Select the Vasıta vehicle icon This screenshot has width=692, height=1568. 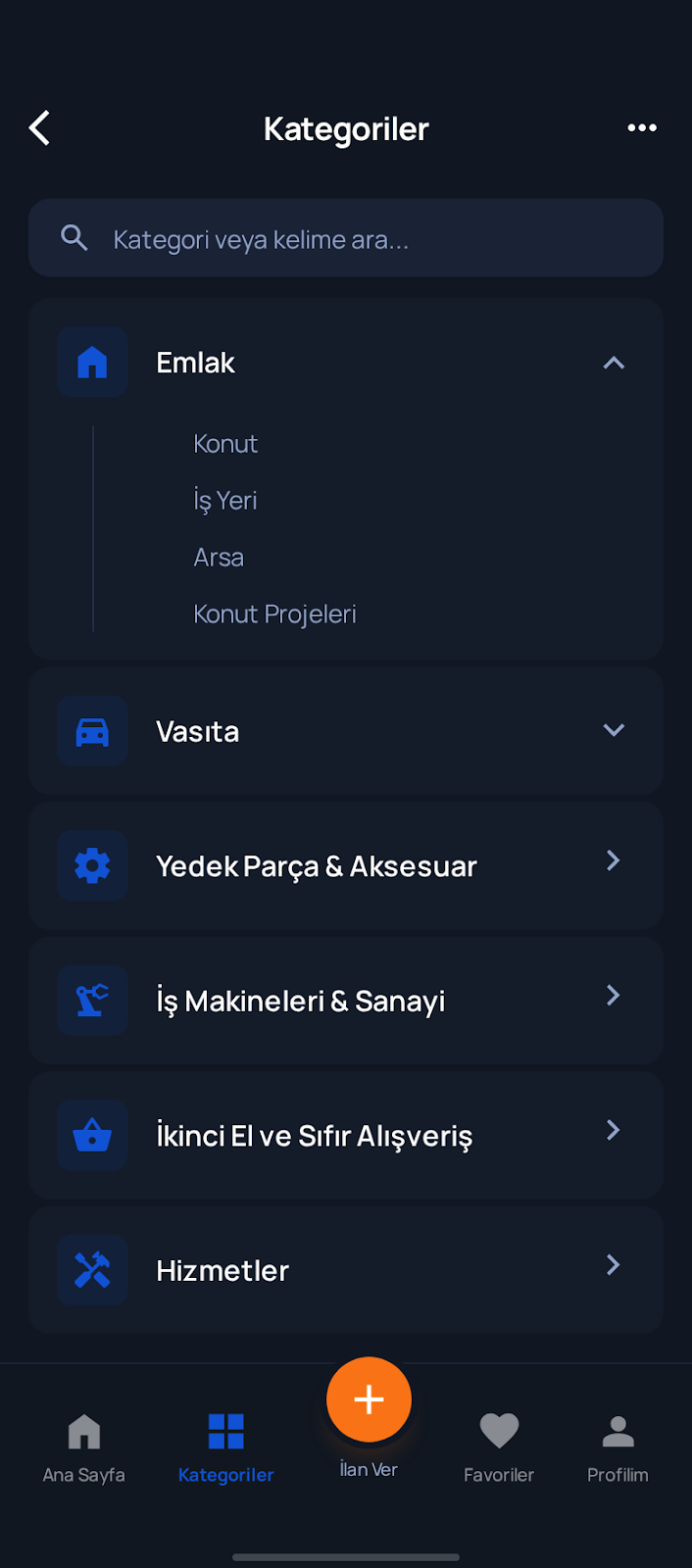click(91, 730)
